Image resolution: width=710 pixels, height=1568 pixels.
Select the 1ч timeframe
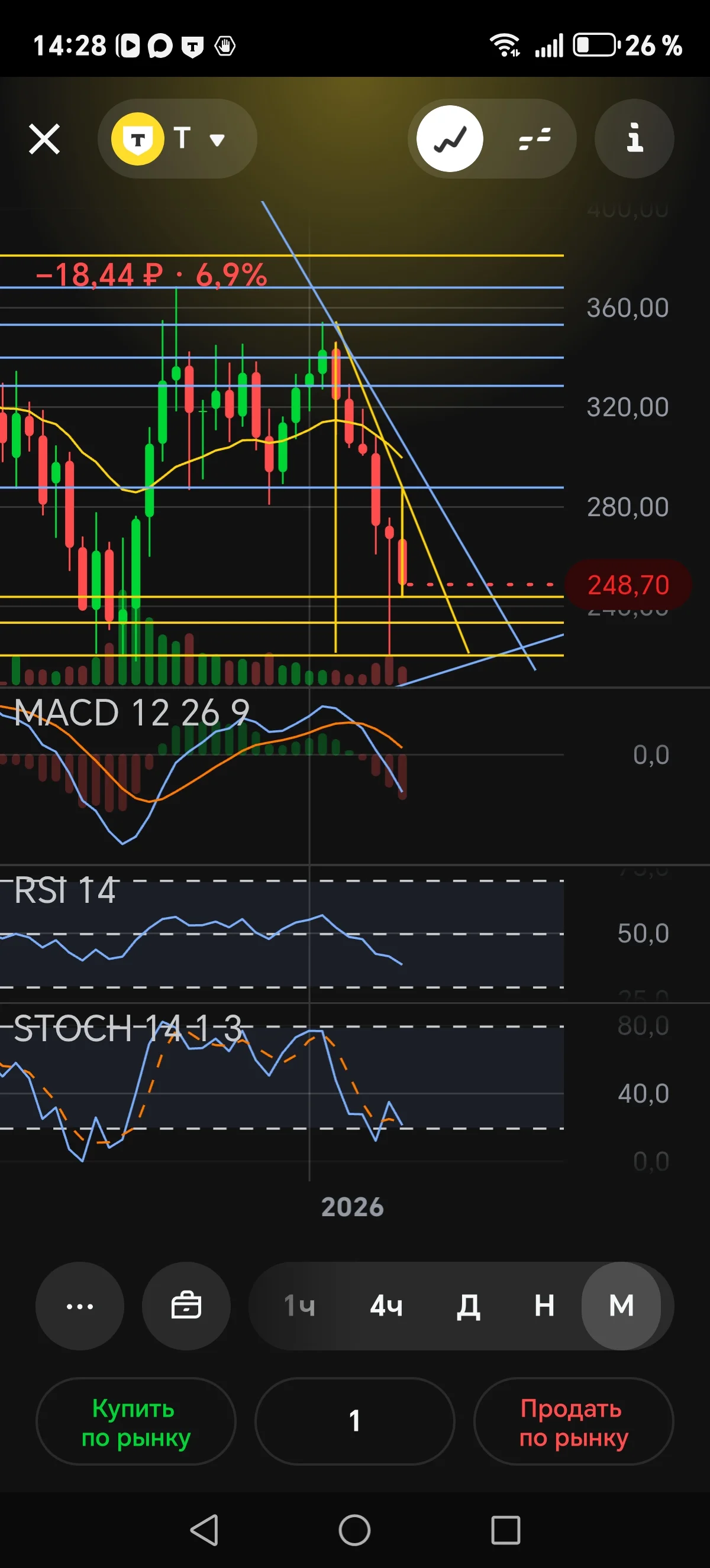(299, 1305)
